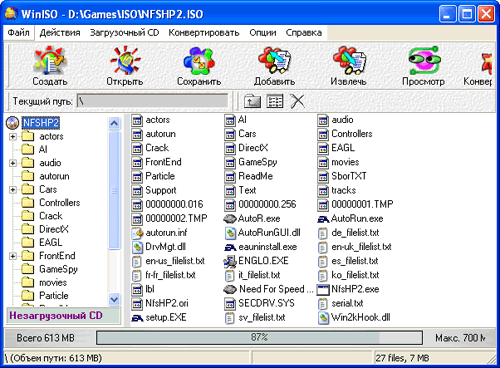This screenshot has width=500, height=368.
Task: Switch file list view mode icon
Action: 275,101
